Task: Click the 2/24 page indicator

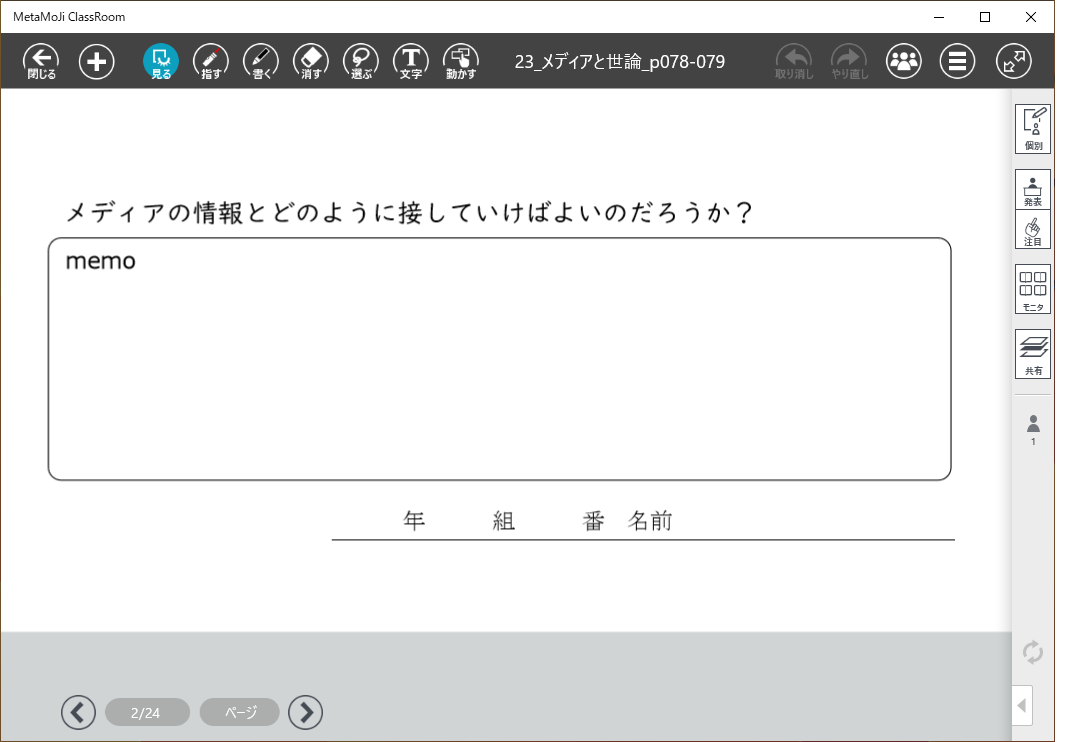Action: click(146, 713)
